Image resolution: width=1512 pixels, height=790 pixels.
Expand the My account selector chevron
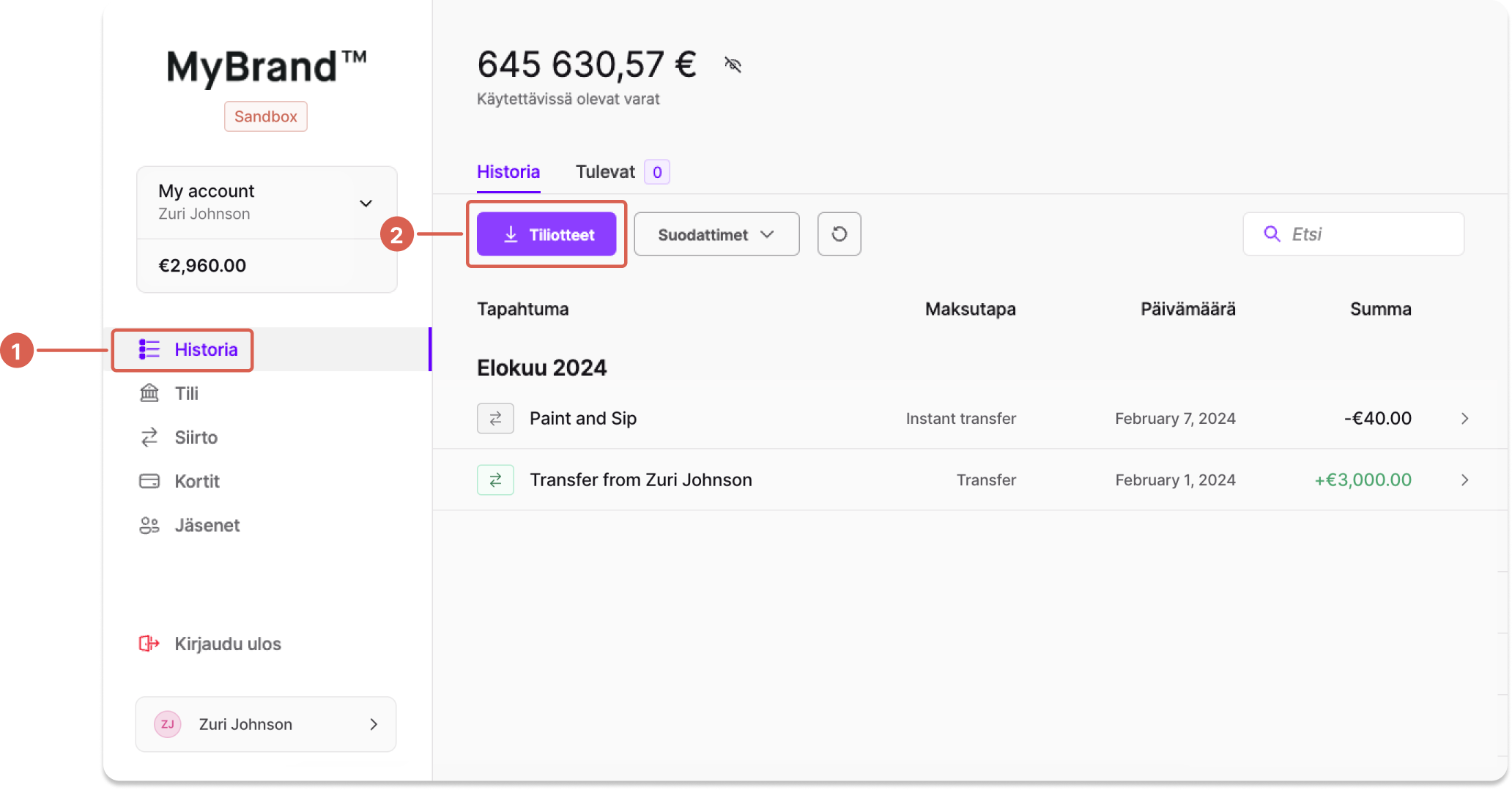[x=366, y=203]
